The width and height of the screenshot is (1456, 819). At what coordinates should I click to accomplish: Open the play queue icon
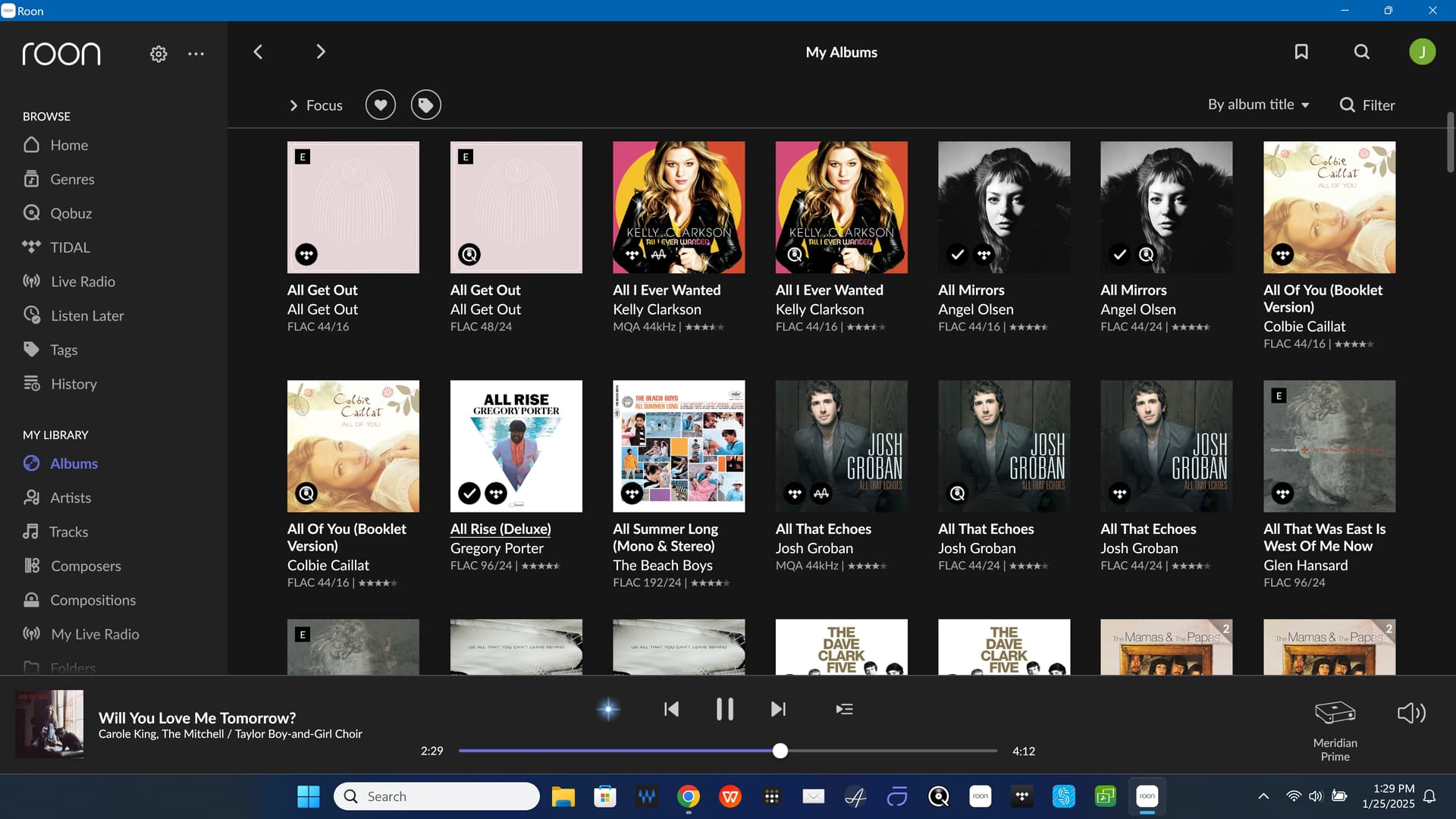(844, 709)
